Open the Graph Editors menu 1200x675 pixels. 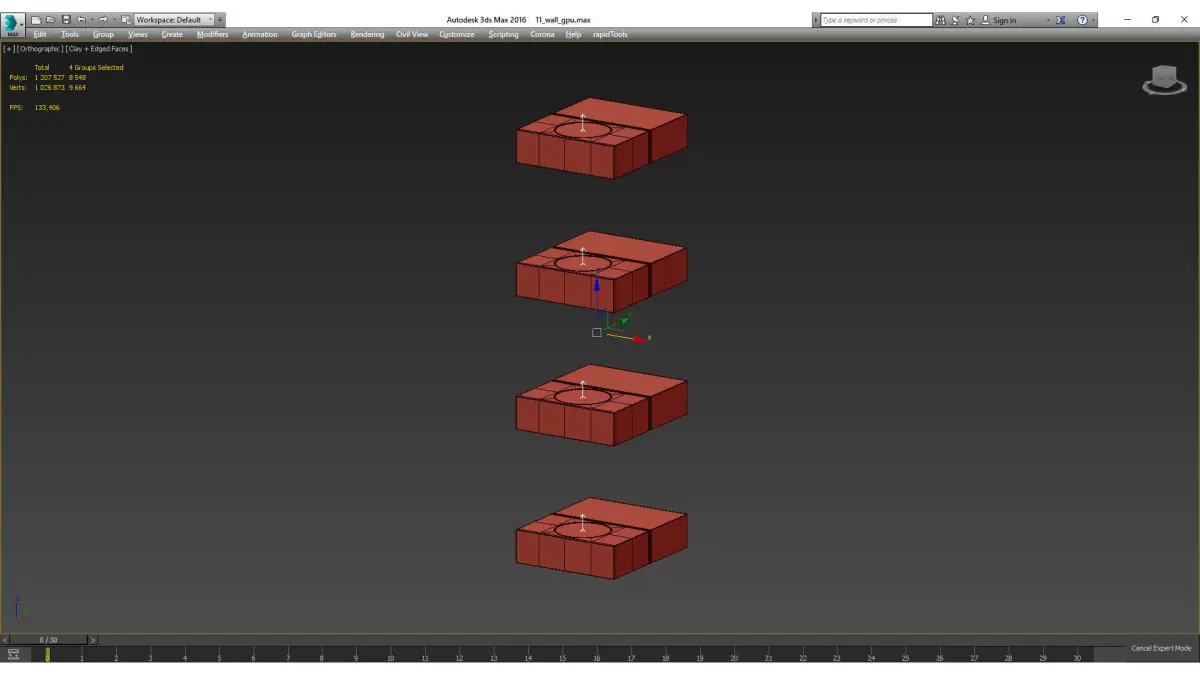click(314, 34)
